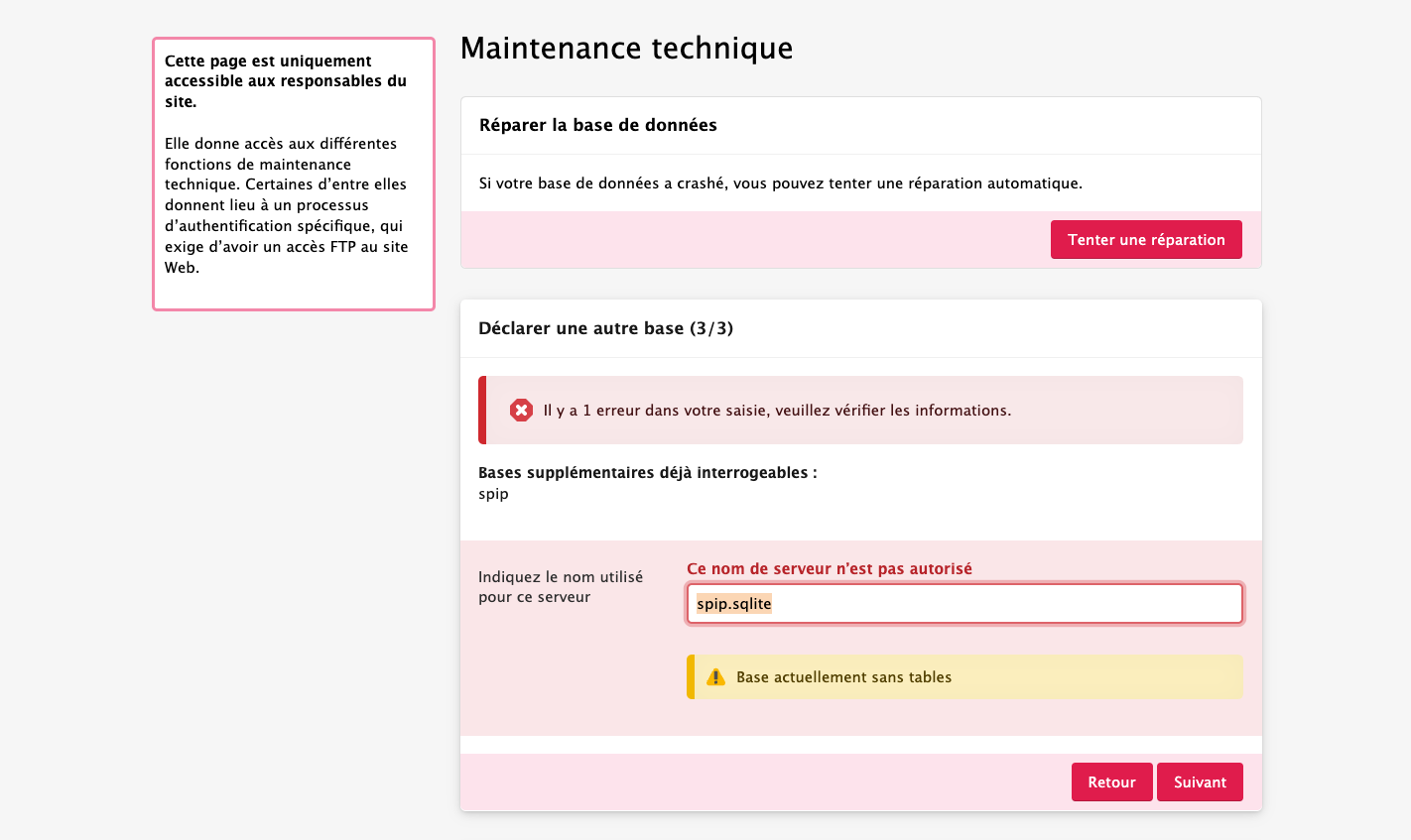Click the '1 erreur dans votre saisie' message
The image size is (1411, 840).
777,411
